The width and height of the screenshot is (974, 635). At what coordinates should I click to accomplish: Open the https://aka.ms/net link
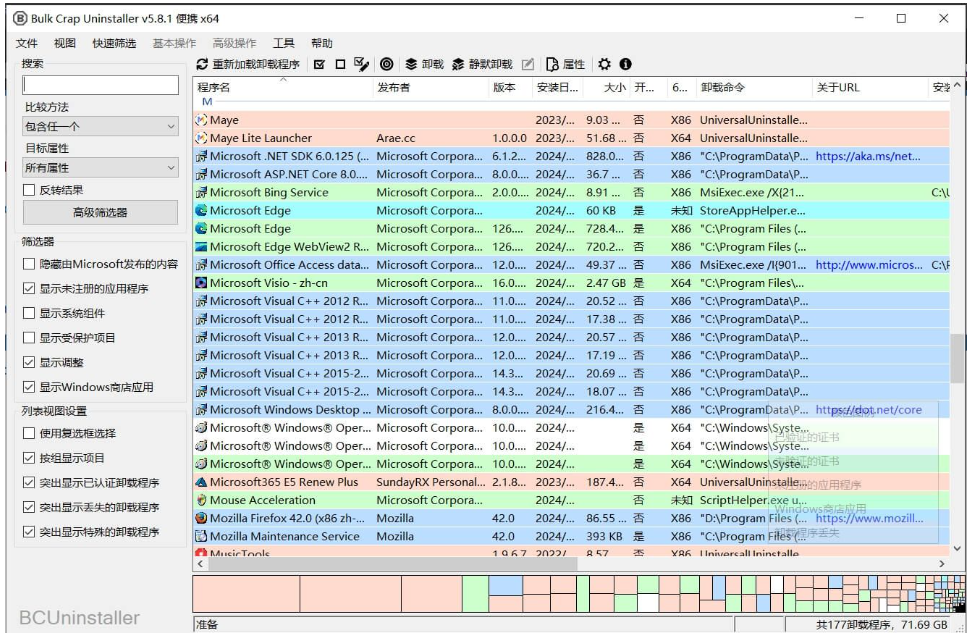(868, 157)
